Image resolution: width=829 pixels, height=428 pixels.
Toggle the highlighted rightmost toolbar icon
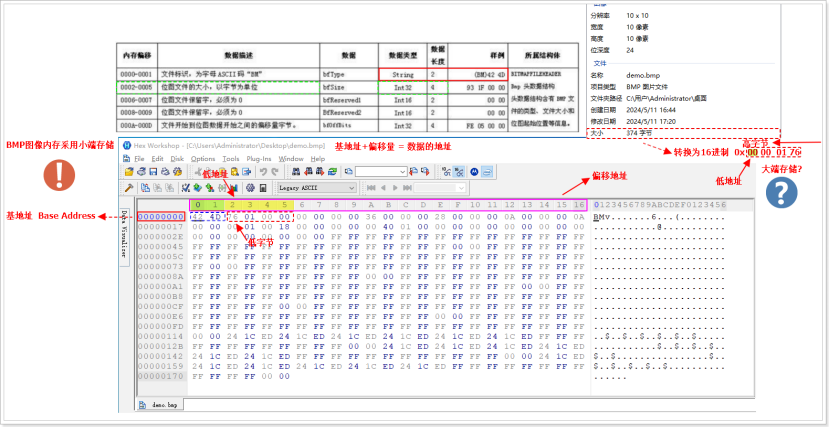point(487,172)
